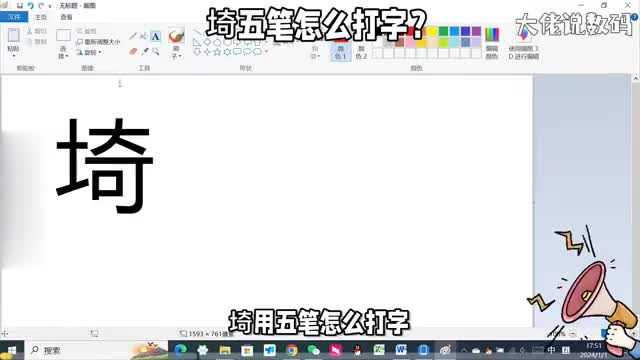Click the Redo arrow in title bar

click(x=41, y=6)
